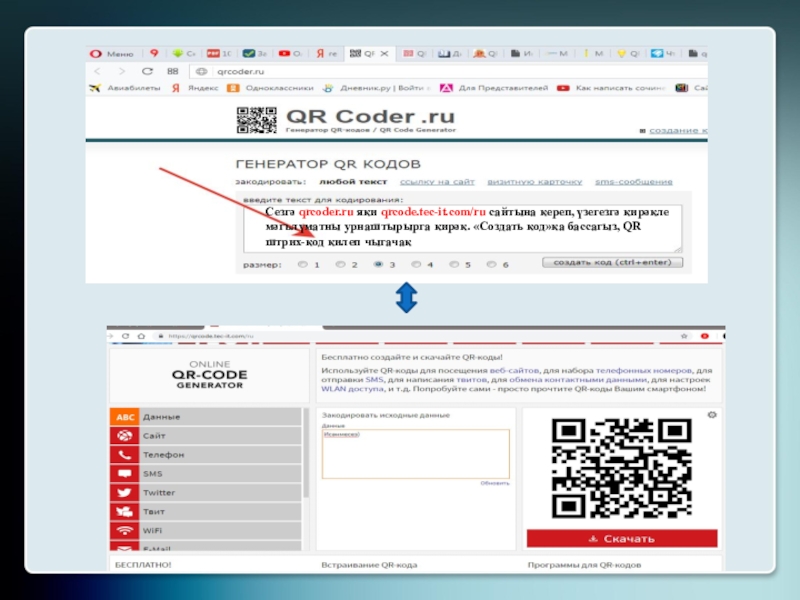Viewport: 800px width, 600px height.
Task: Select the "Сайт" data type
Action: [x=206, y=436]
